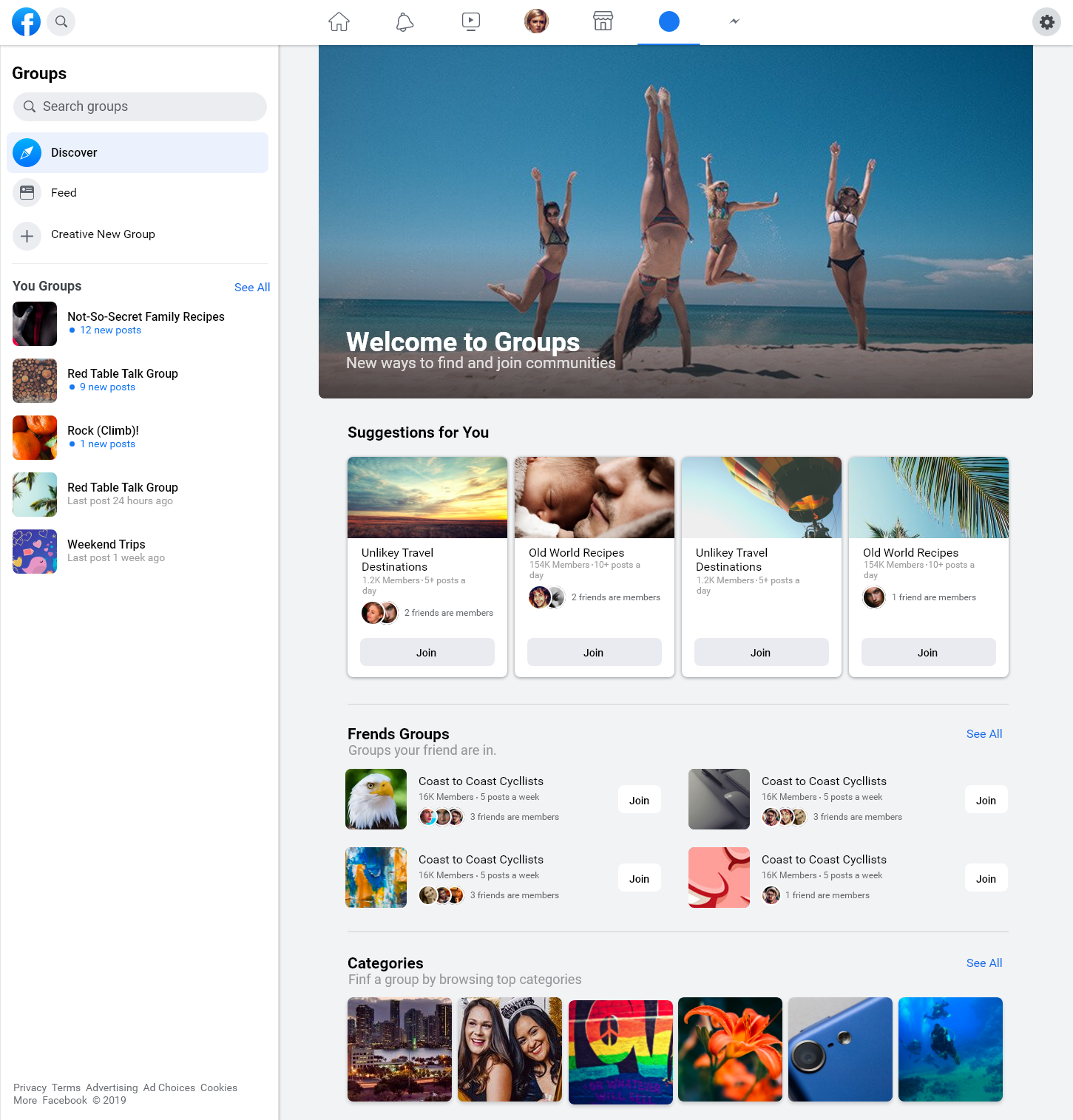Join the Coast to Coast Cyclists eagle group
The width and height of the screenshot is (1073, 1120).
pos(639,801)
